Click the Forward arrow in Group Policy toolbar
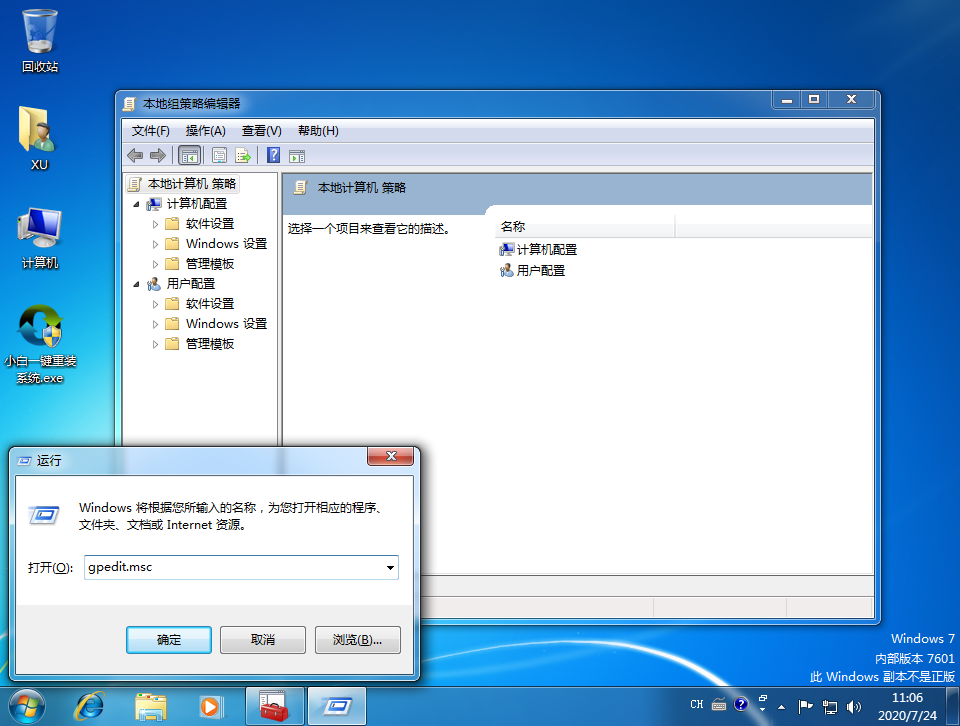Image resolution: width=960 pixels, height=726 pixels. tap(158, 155)
